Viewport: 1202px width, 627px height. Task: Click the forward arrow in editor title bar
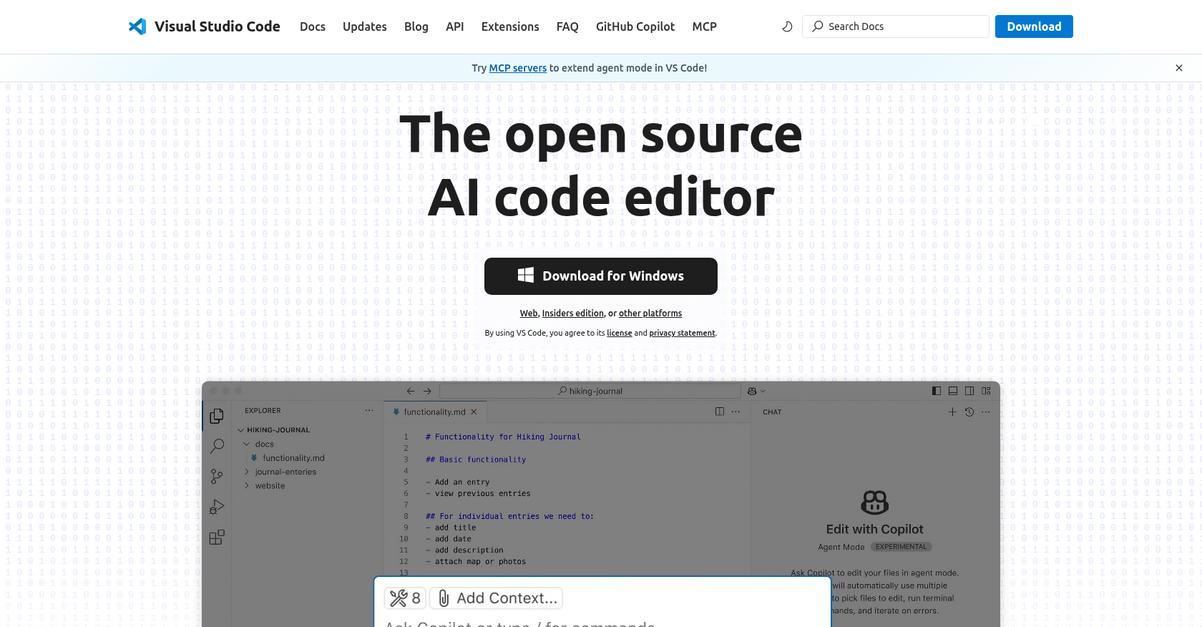(x=427, y=391)
